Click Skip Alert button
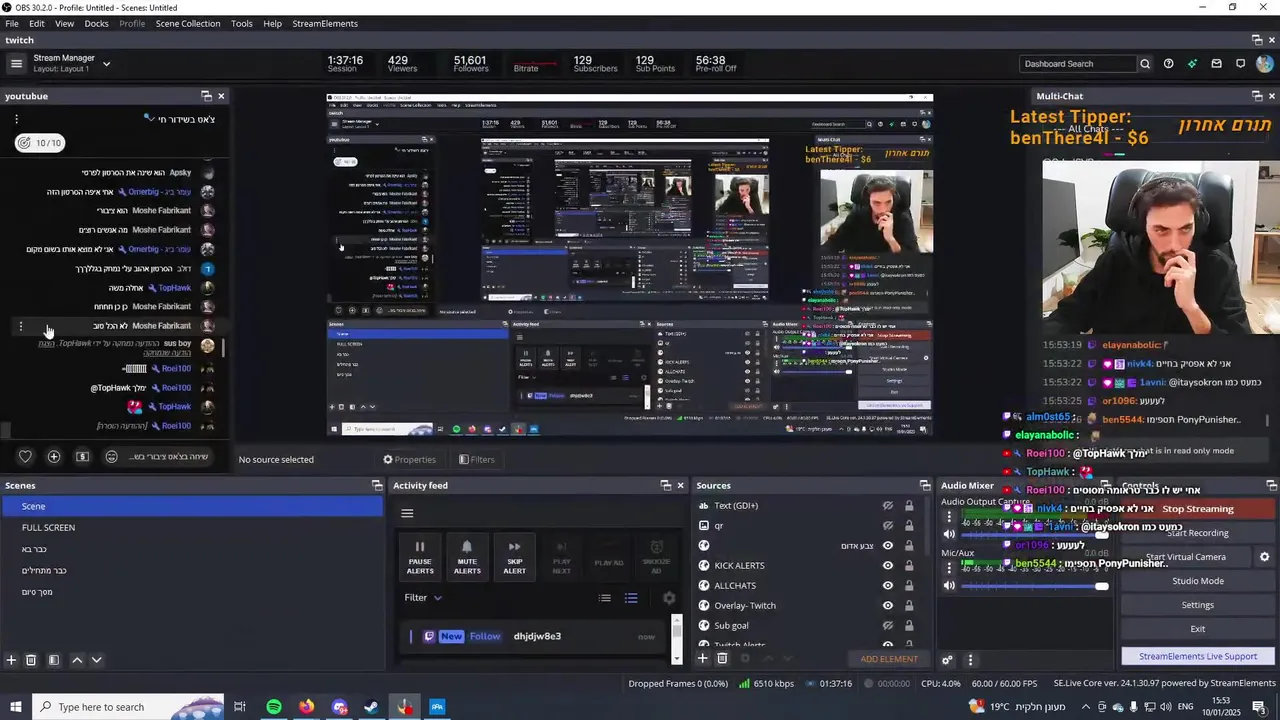 [514, 557]
